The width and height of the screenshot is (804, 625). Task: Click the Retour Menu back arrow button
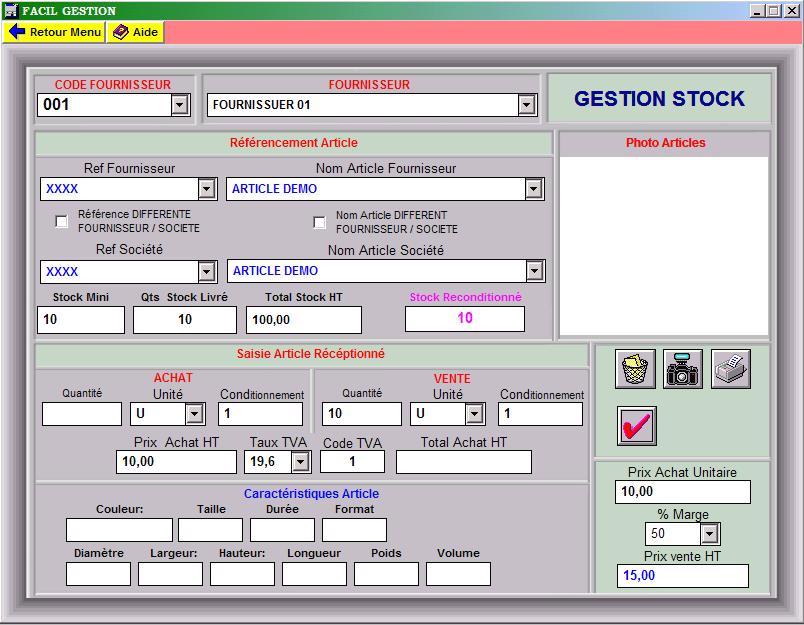click(54, 32)
